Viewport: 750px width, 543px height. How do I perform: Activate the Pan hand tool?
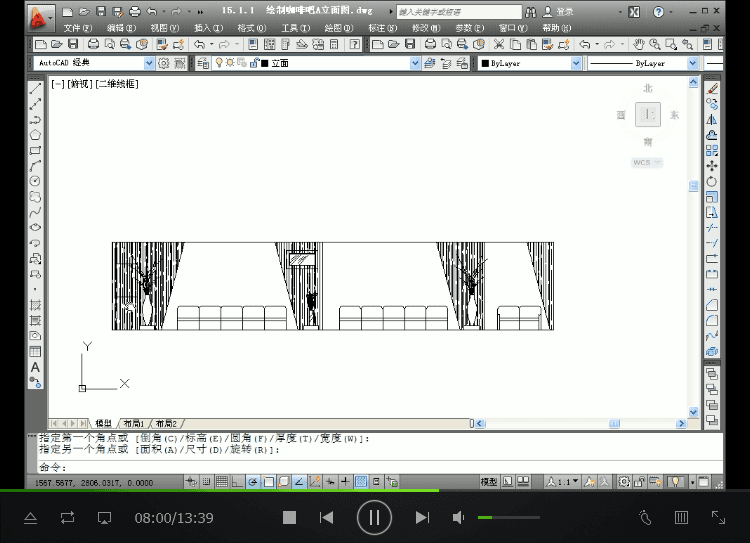639,44
